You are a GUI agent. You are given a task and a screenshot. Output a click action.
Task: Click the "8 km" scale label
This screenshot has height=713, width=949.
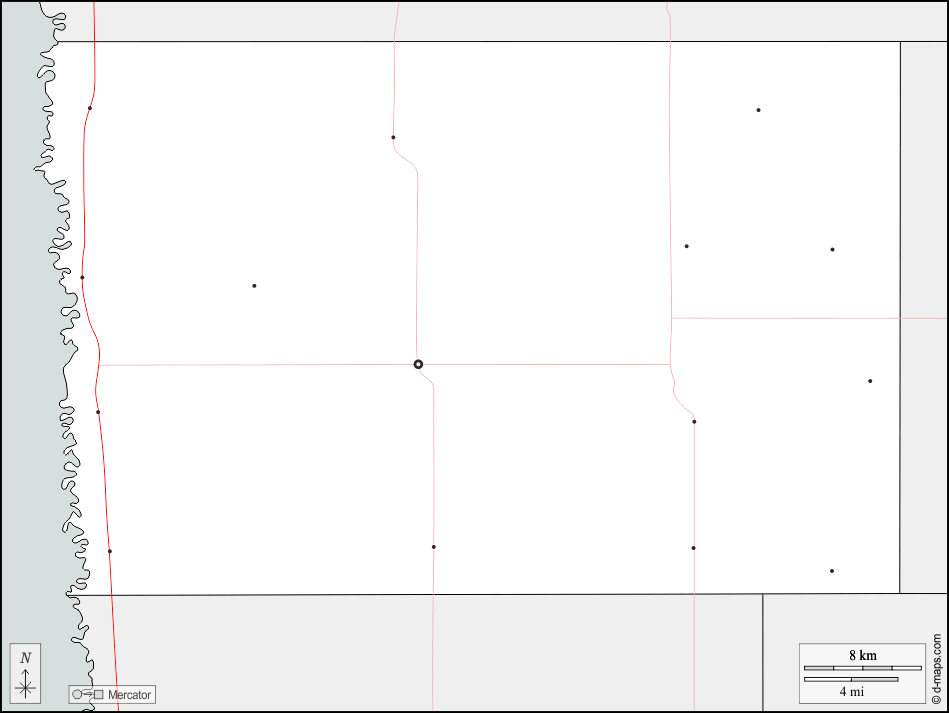click(862, 655)
